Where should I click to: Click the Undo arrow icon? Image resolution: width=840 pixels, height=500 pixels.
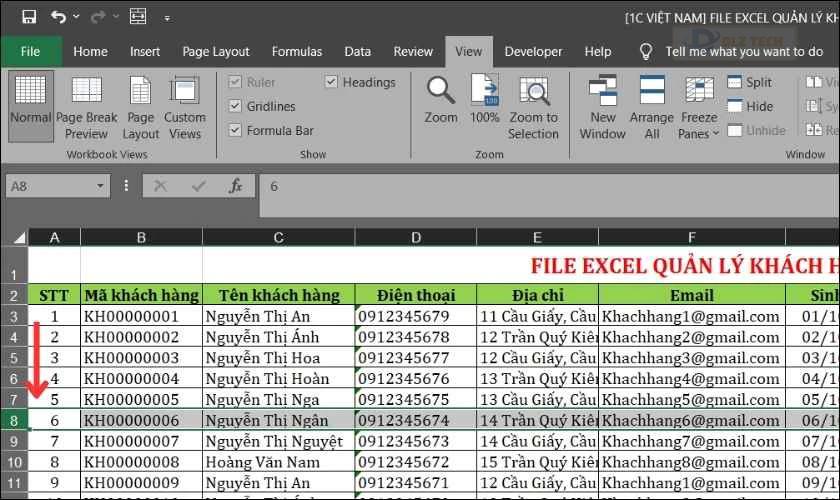pyautogui.click(x=58, y=17)
